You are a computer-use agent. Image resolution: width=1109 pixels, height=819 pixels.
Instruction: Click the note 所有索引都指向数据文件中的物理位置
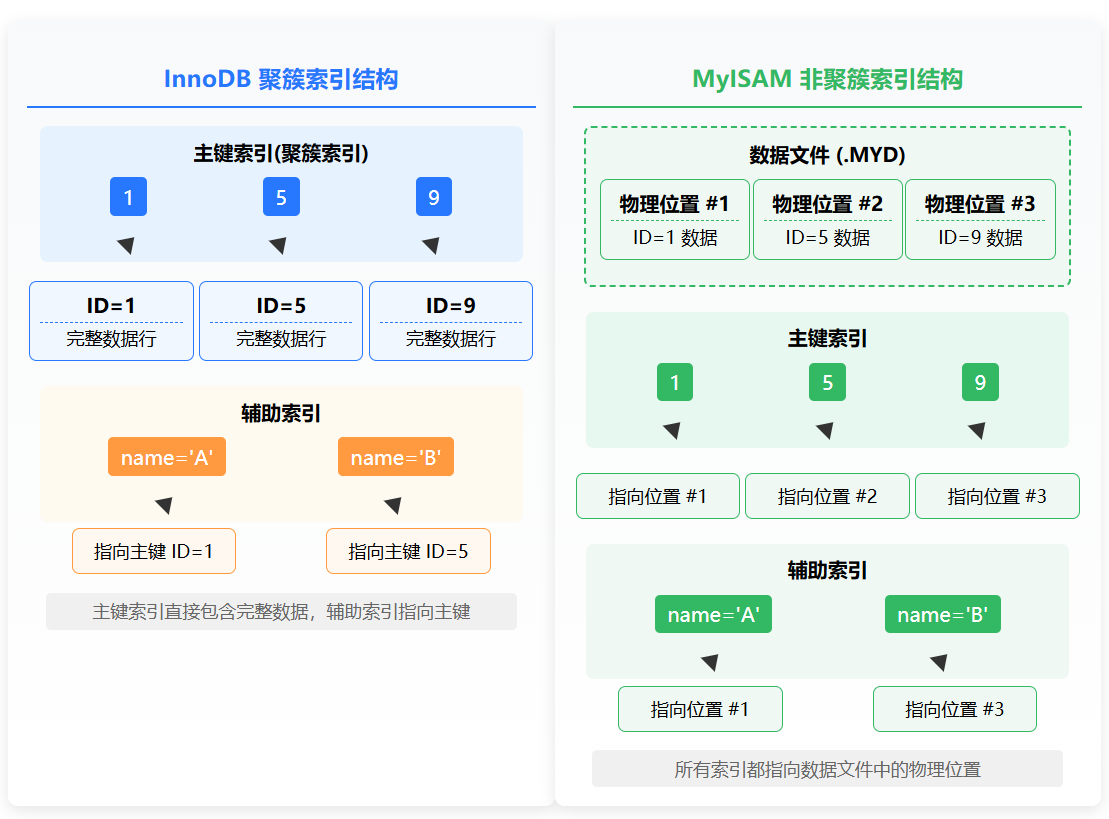(x=828, y=769)
